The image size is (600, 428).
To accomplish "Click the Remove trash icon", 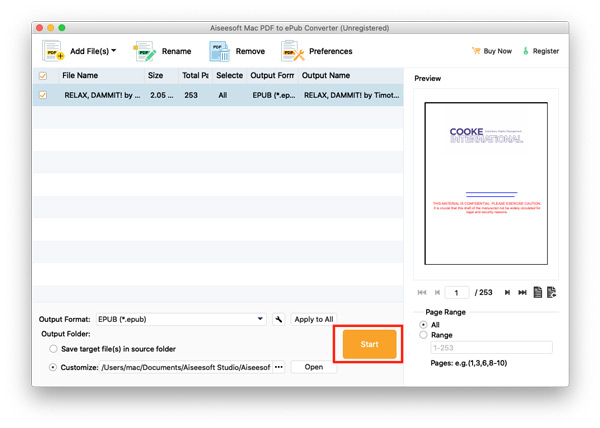I will click(219, 51).
